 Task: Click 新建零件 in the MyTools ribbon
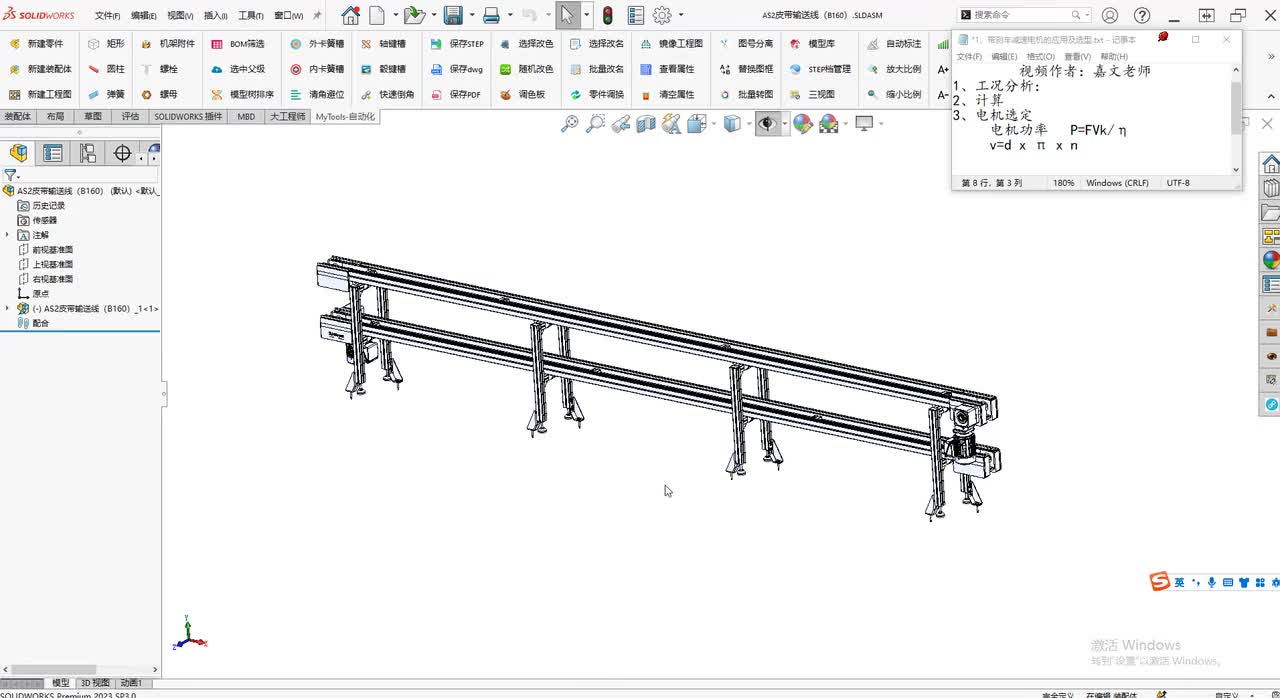36,44
